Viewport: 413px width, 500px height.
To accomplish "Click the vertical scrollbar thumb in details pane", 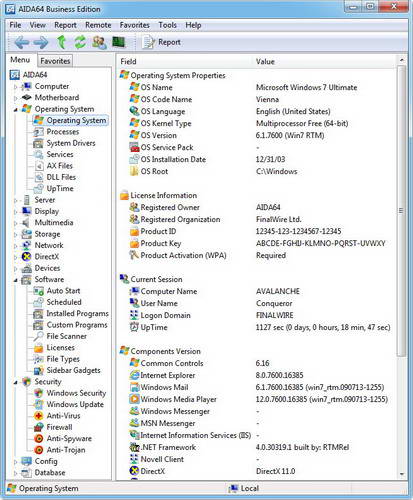I will tap(401, 211).
